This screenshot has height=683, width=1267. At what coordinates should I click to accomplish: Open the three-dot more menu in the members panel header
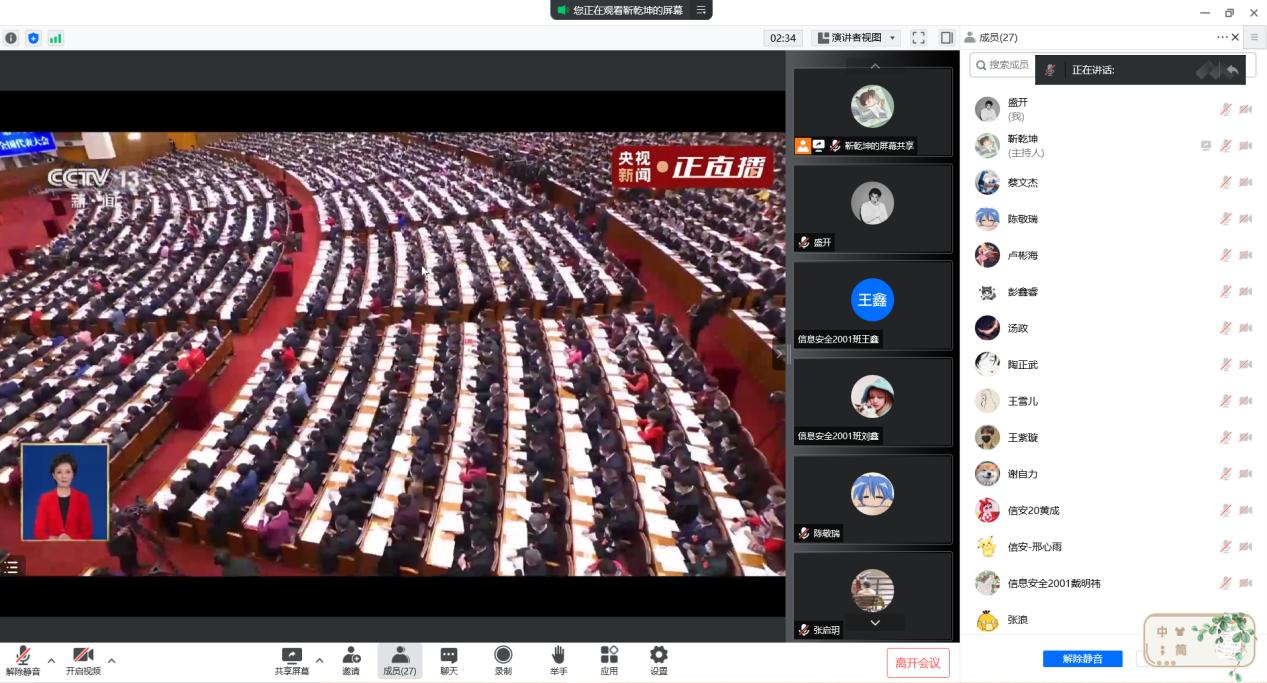click(x=1222, y=37)
